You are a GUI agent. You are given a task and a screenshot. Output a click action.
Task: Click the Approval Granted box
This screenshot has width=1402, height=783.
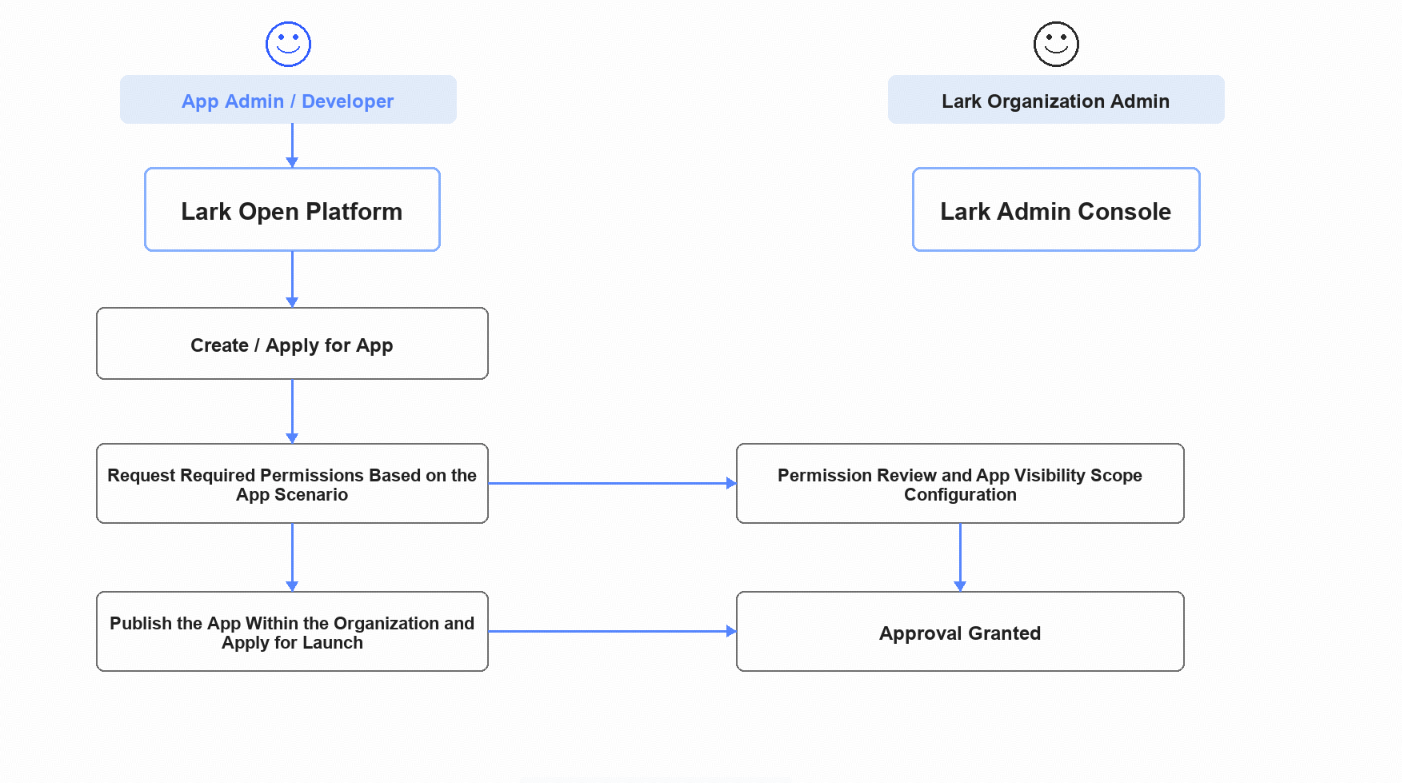[960, 631]
